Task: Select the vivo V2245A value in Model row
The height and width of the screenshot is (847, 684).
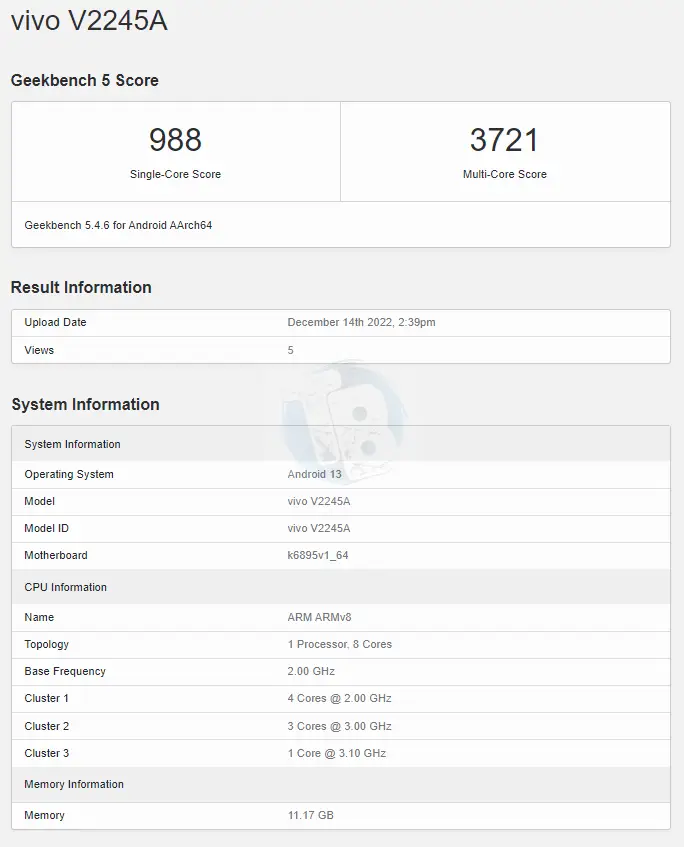Action: [319, 501]
